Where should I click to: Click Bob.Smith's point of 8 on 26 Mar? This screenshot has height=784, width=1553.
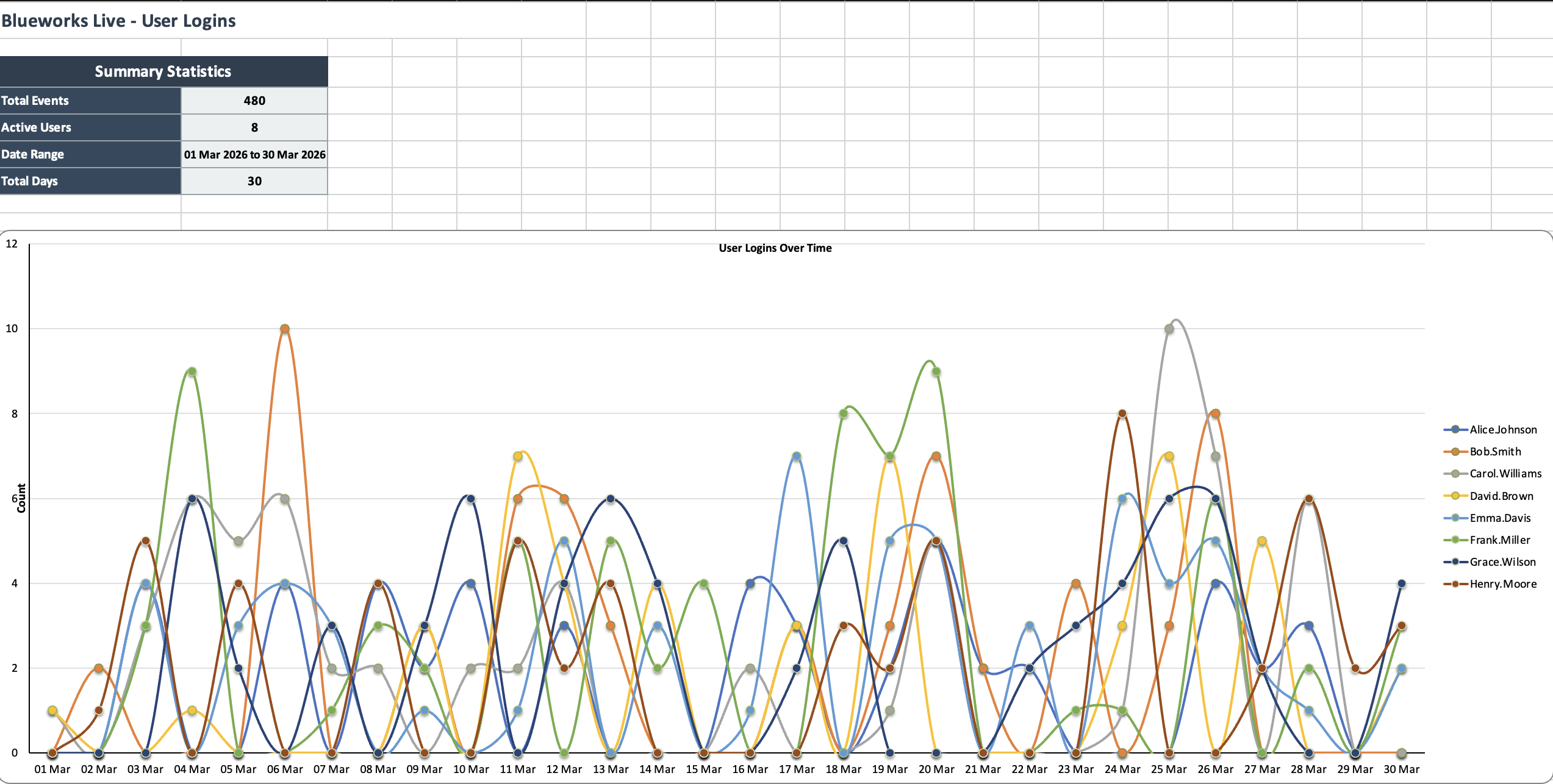[1216, 413]
